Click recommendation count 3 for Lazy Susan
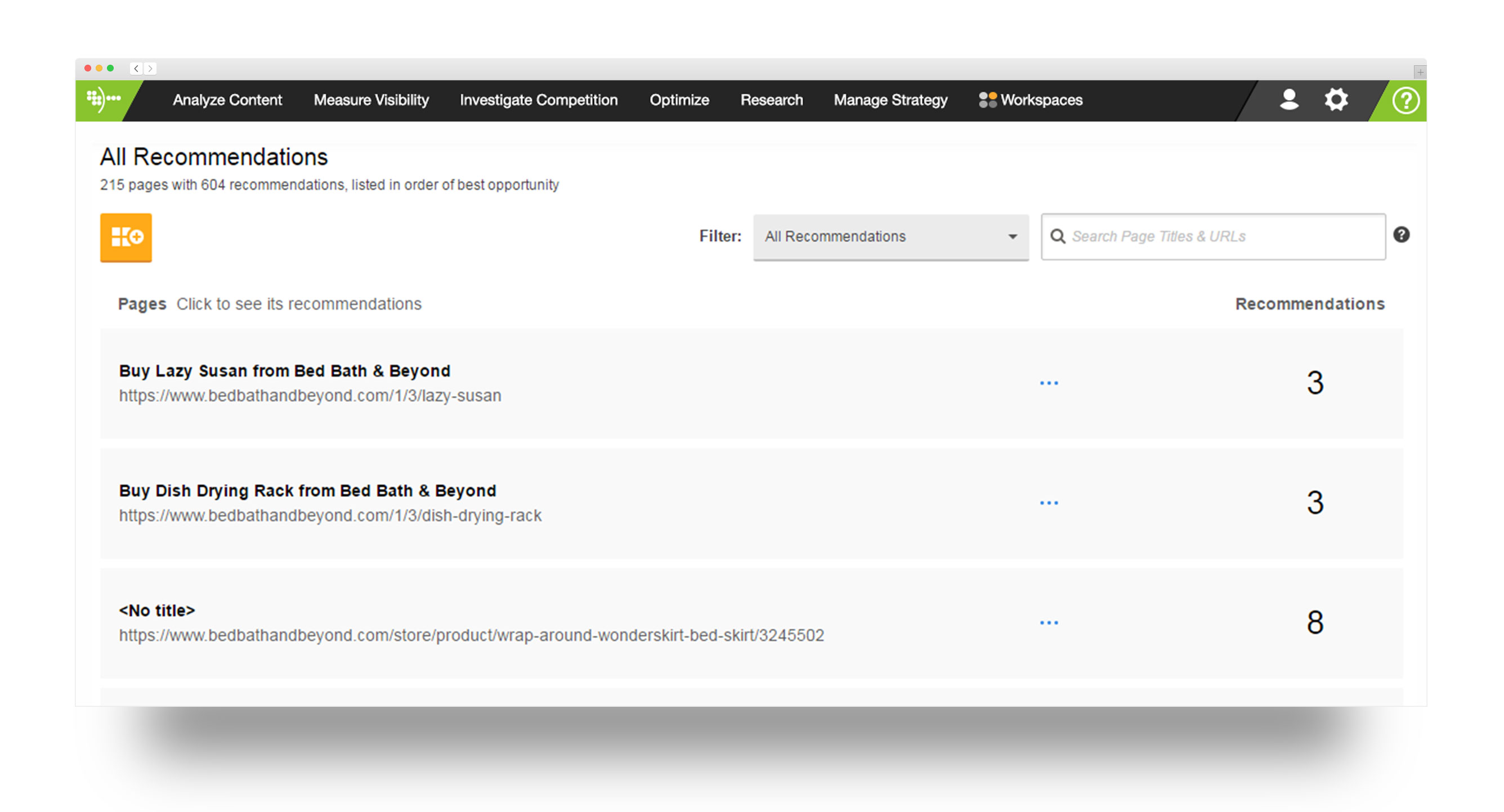Viewport: 1504px width, 812px height. pos(1314,383)
